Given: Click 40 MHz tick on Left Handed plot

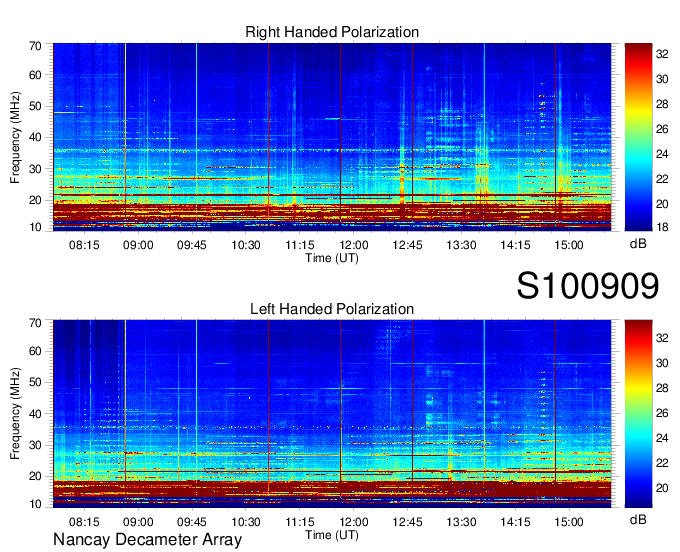Looking at the screenshot, I should [35, 414].
